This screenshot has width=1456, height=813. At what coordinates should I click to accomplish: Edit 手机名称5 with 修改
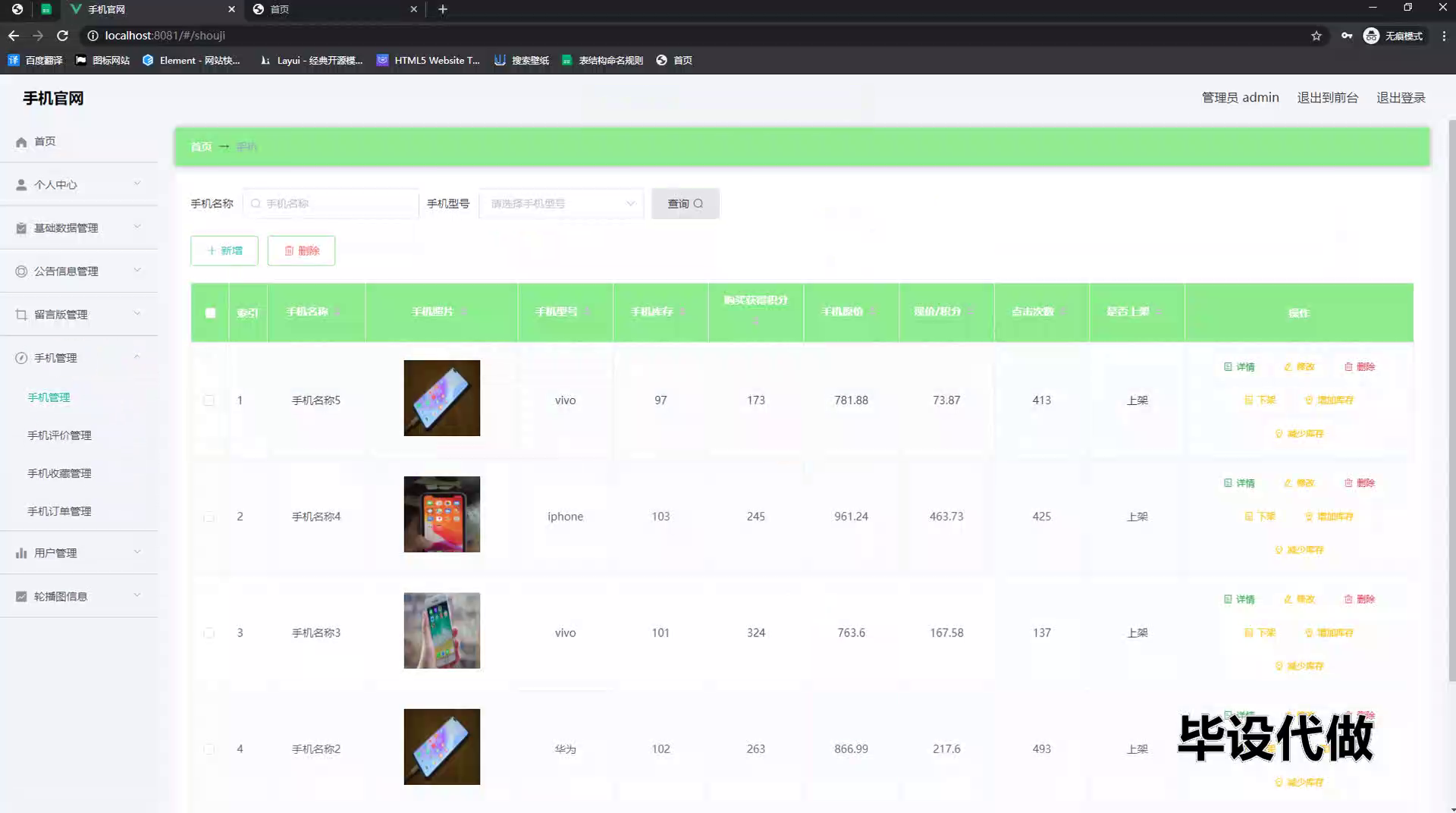tap(1299, 366)
